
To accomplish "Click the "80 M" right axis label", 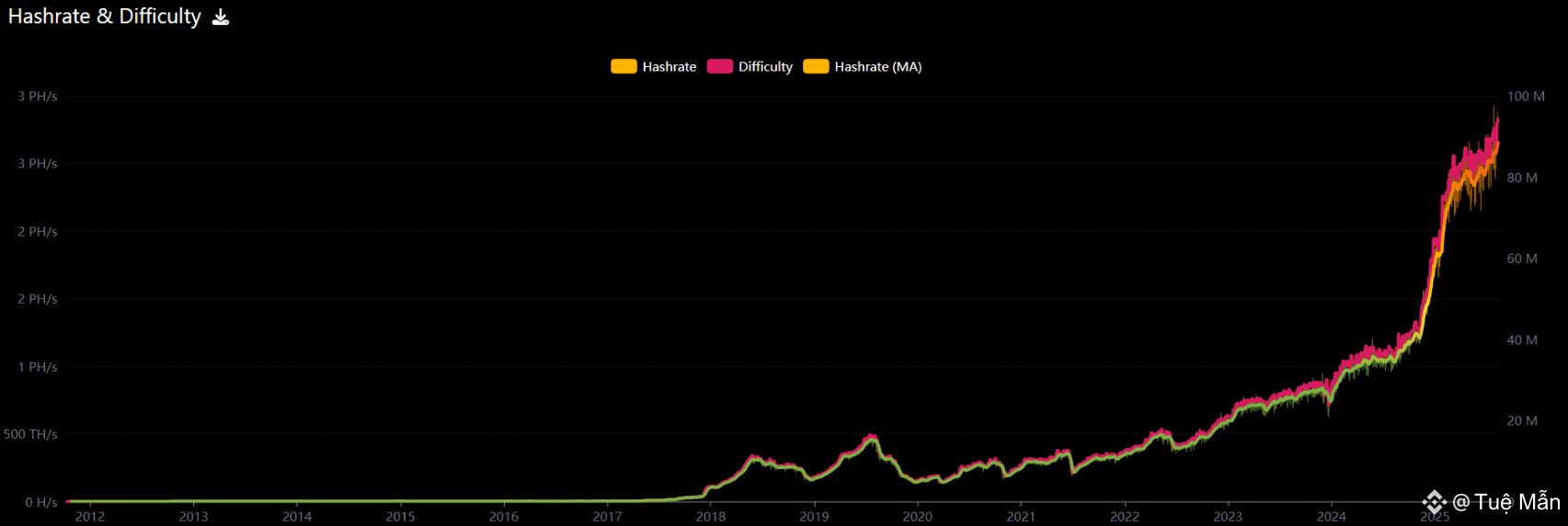I will pyautogui.click(x=1522, y=177).
